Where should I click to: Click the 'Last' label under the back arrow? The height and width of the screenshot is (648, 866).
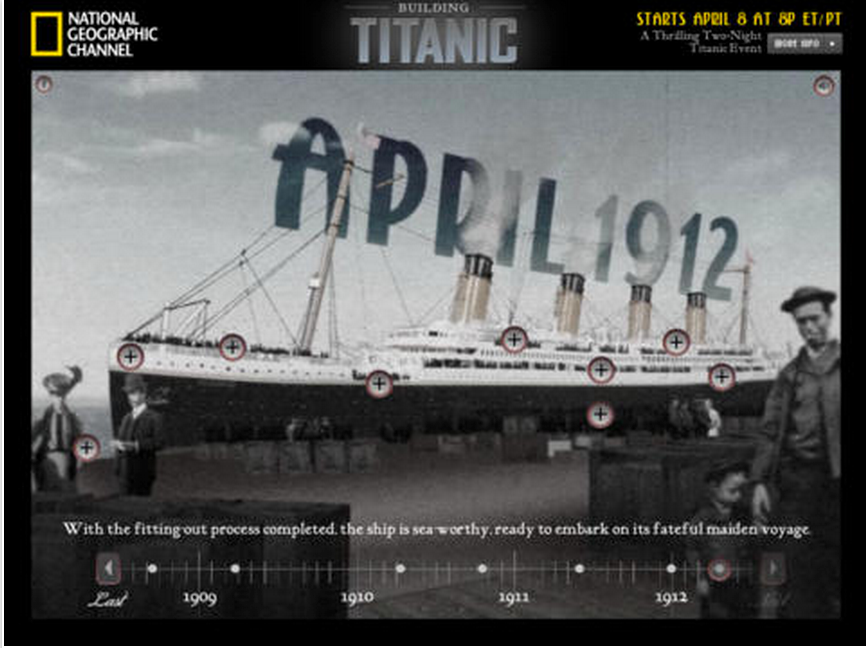108,599
